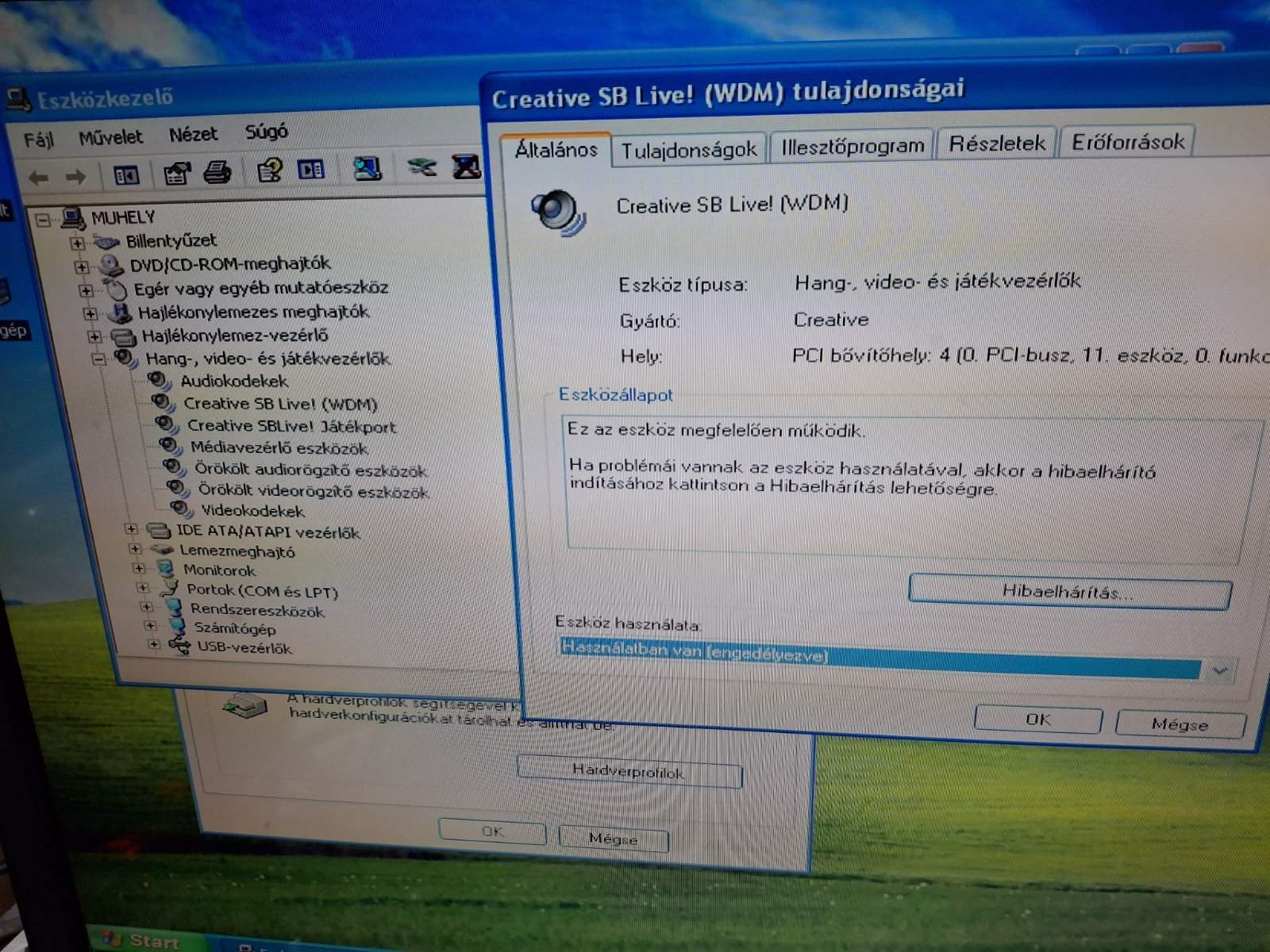Click the pane icon right of Help
Image resolution: width=1270 pixels, height=952 pixels.
(310, 169)
